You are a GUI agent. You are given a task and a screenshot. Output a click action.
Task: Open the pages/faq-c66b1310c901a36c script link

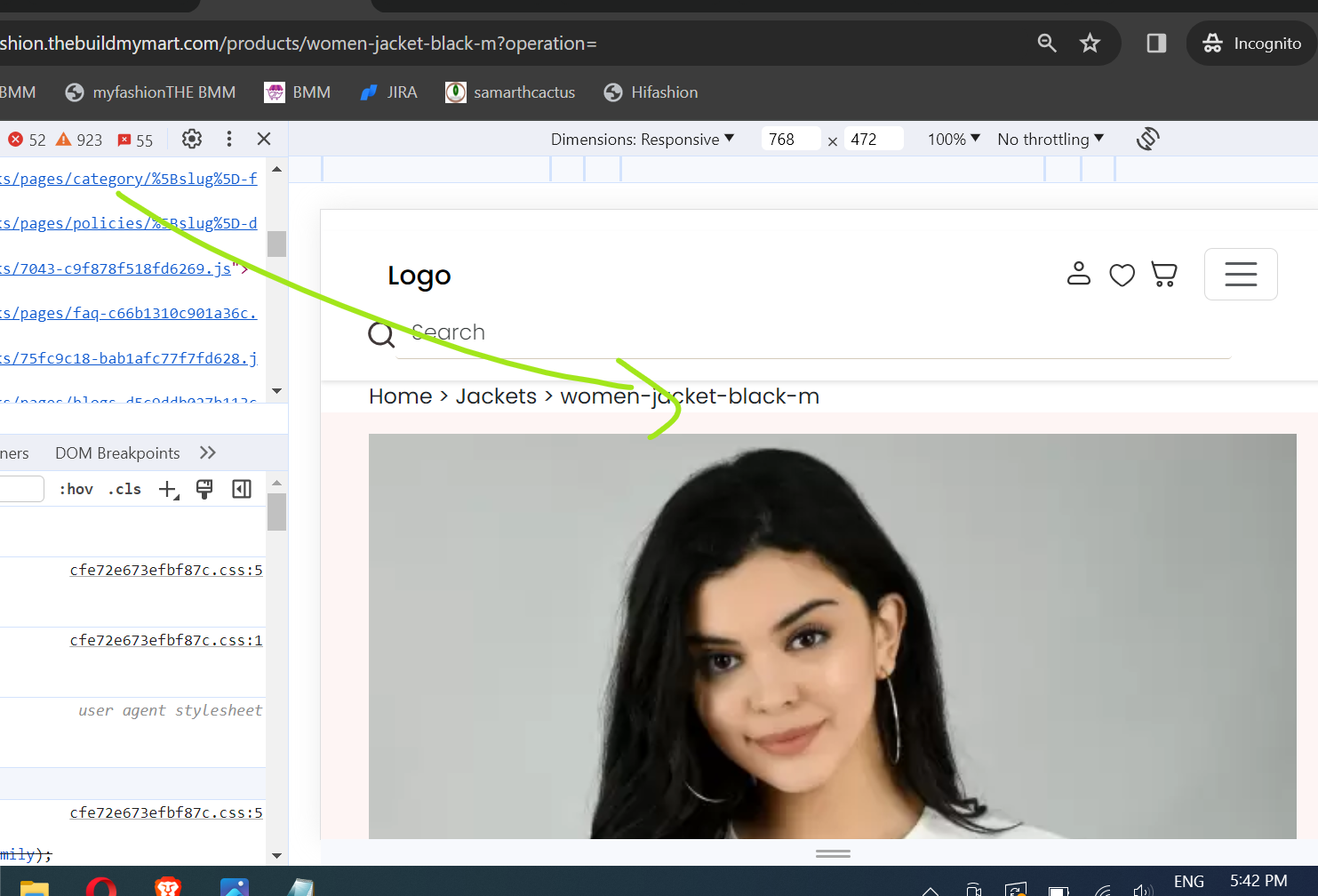click(129, 313)
